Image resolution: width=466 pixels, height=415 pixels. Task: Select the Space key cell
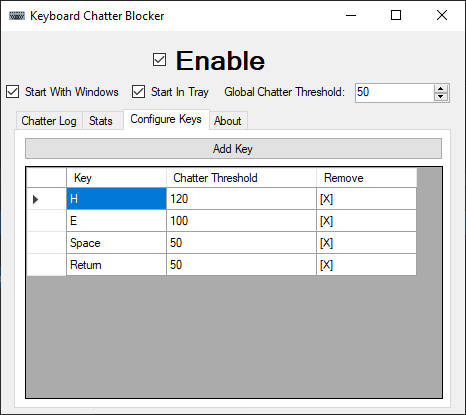point(116,243)
